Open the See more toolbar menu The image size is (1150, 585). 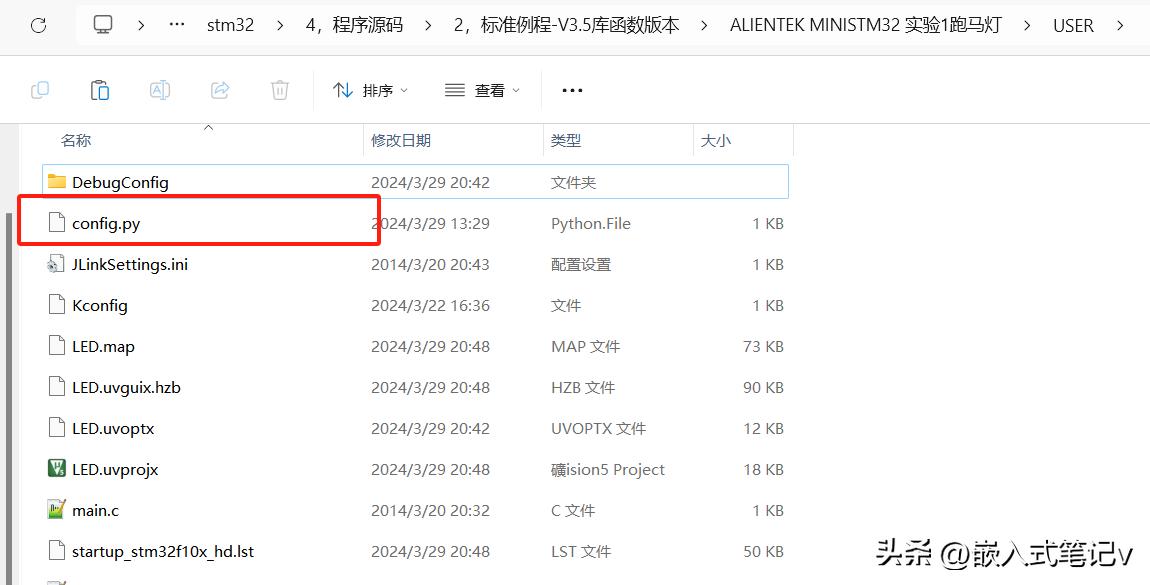(572, 89)
